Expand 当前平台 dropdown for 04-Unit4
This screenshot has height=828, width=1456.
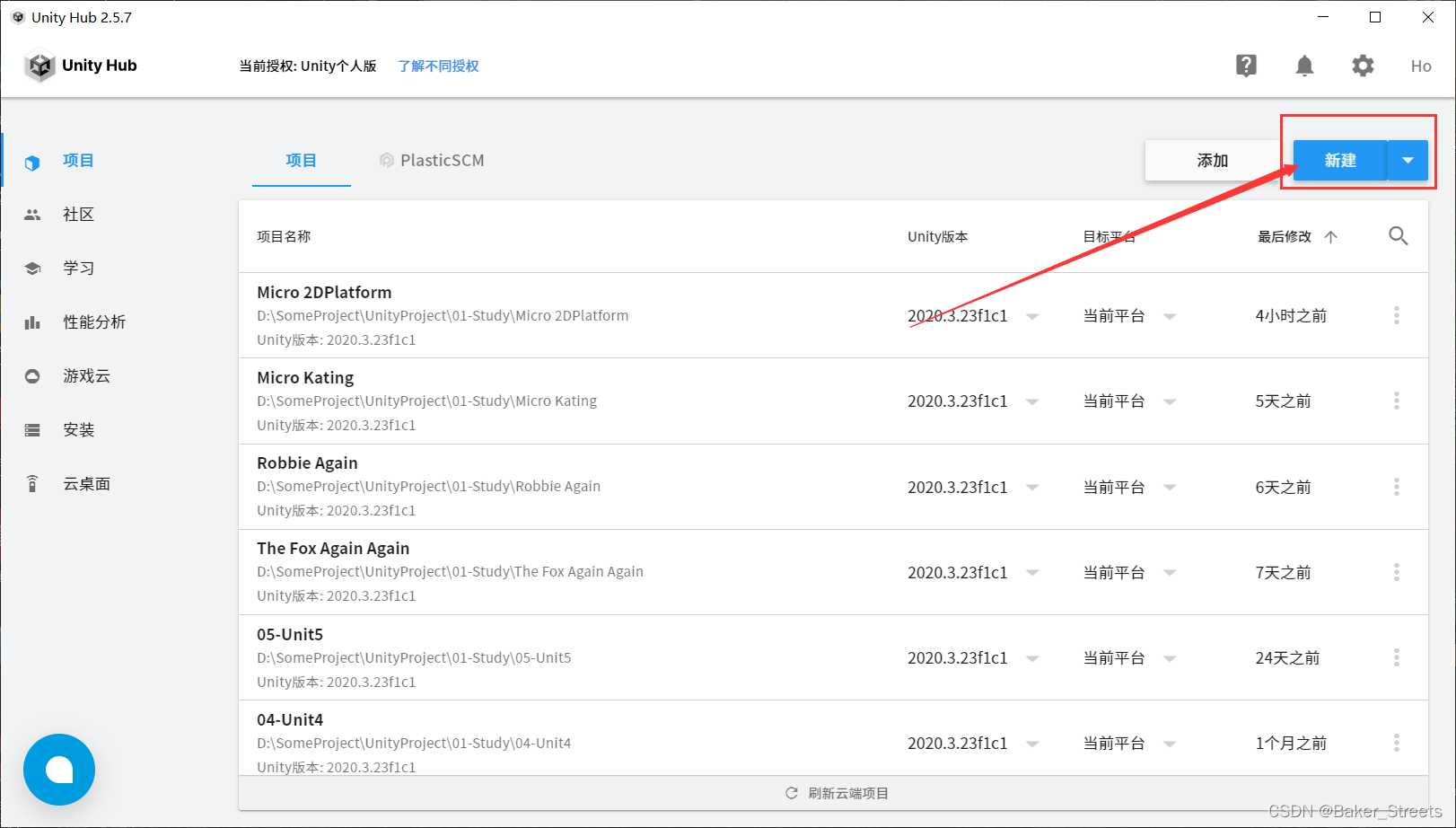point(1170,744)
